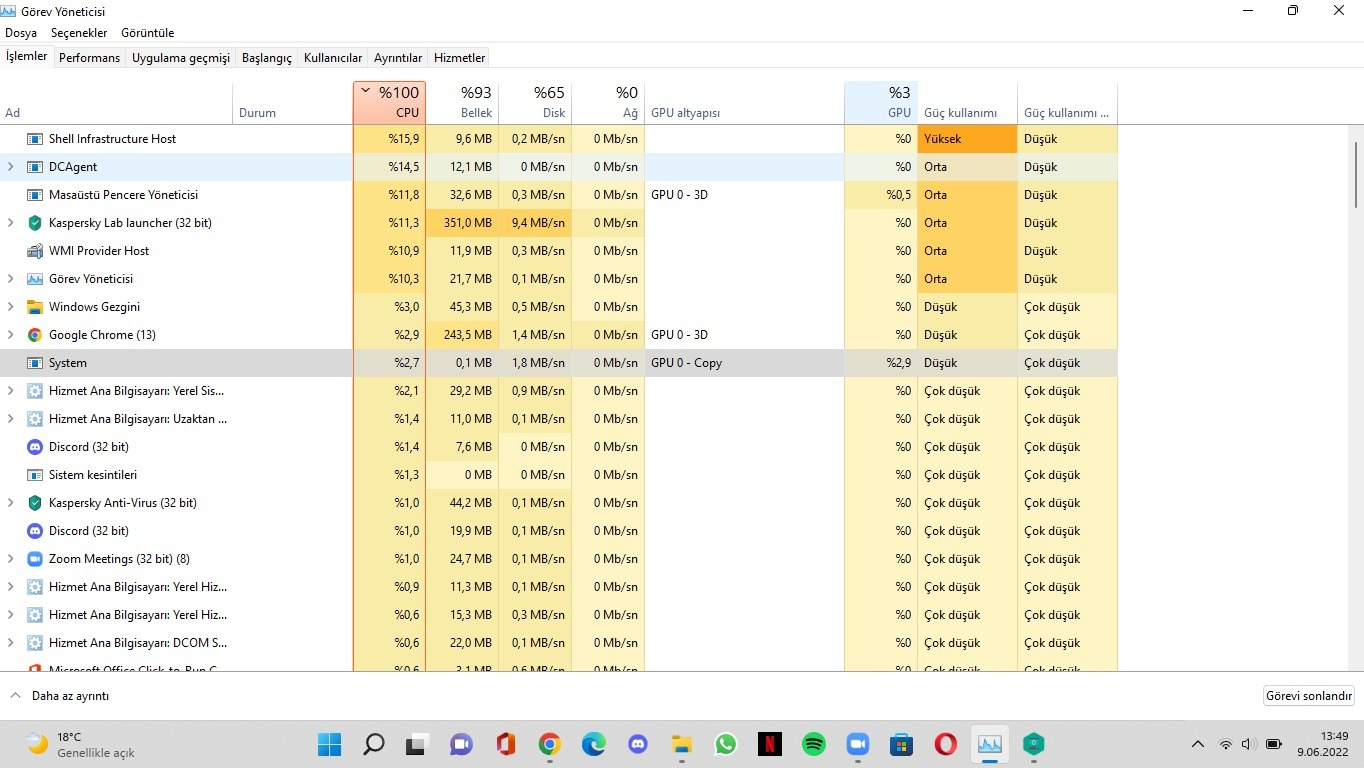Open Microsoft Store from the taskbar

coord(901,744)
